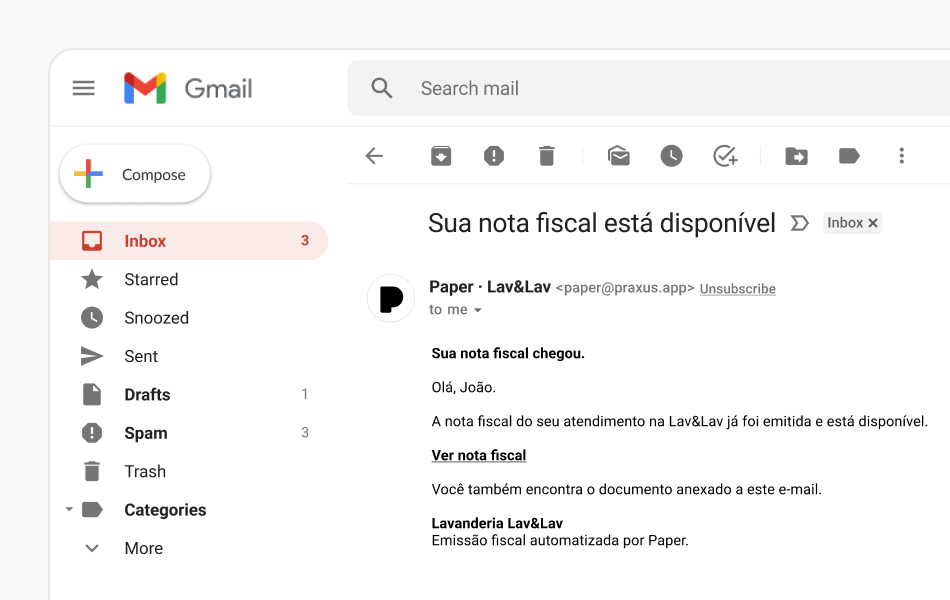Expand the More chevron in sidebar

(92, 548)
